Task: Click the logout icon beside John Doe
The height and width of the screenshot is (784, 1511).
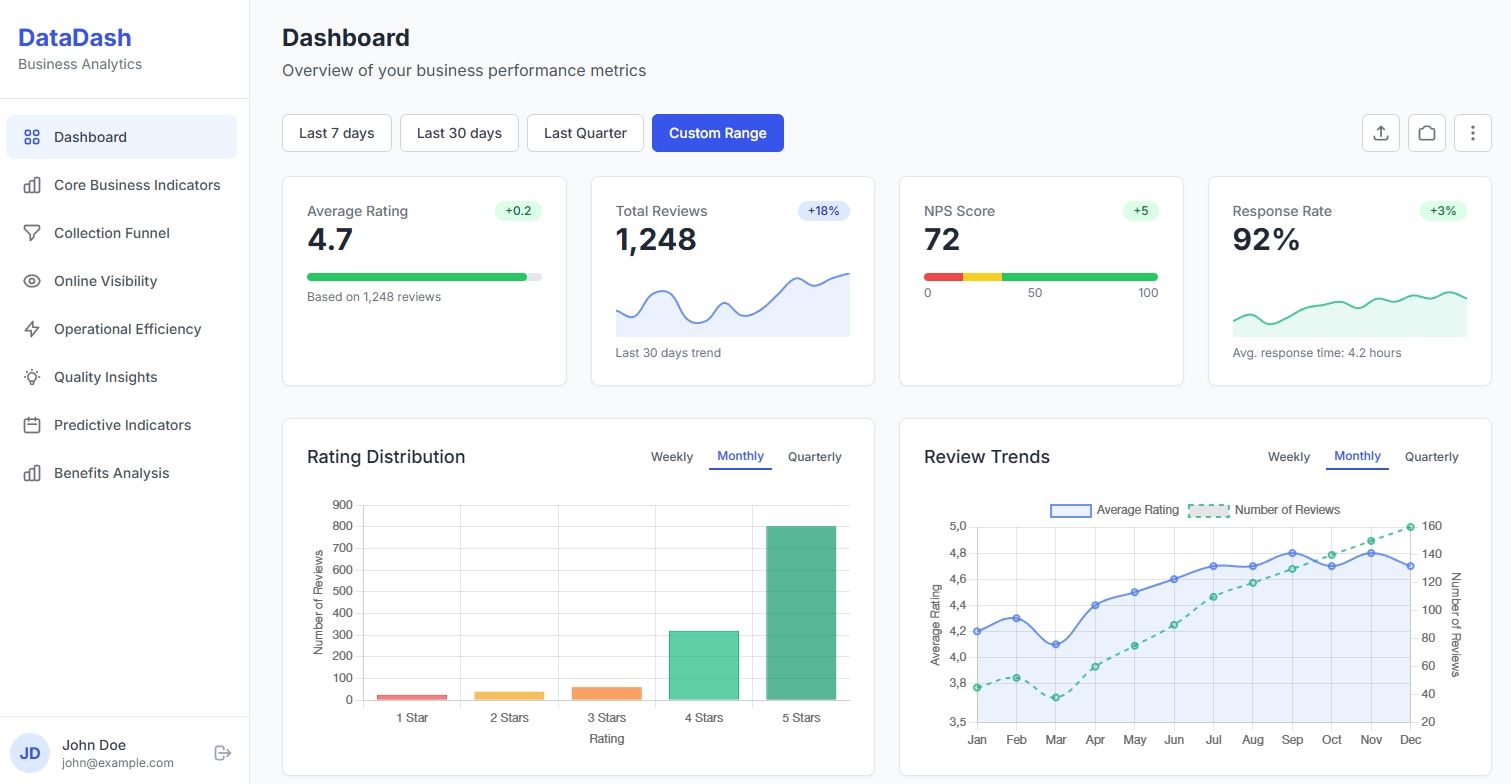Action: pyautogui.click(x=223, y=753)
